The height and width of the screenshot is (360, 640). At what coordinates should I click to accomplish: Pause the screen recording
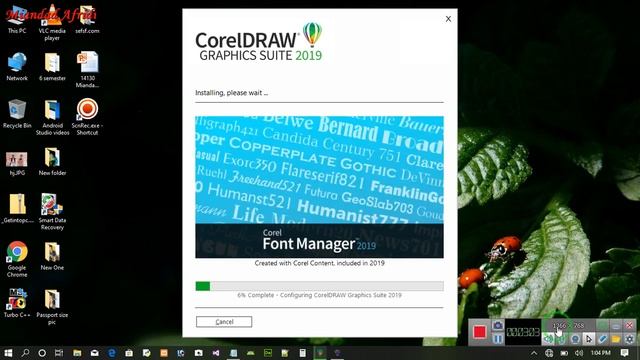click(x=498, y=339)
